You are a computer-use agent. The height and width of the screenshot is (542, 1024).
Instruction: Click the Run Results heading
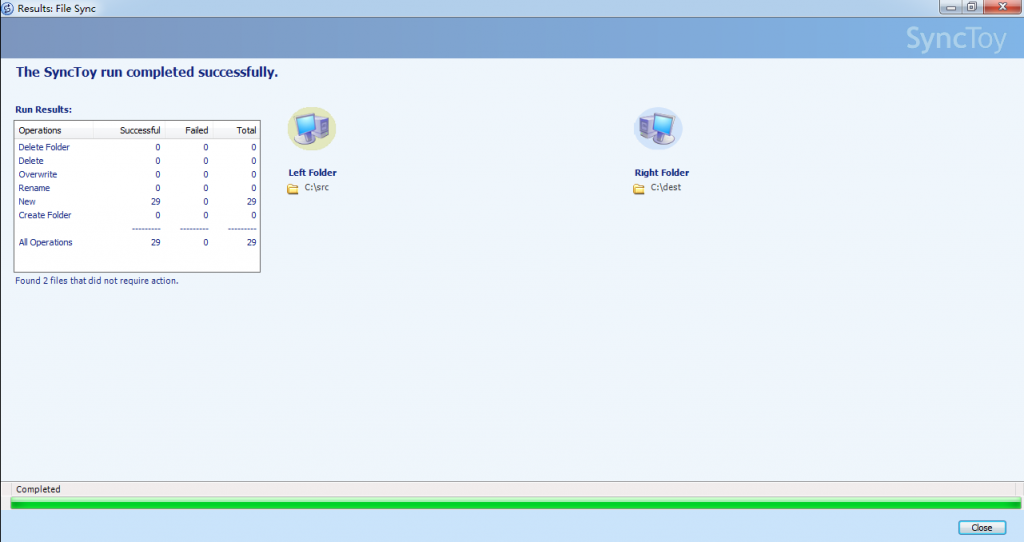pyautogui.click(x=44, y=109)
